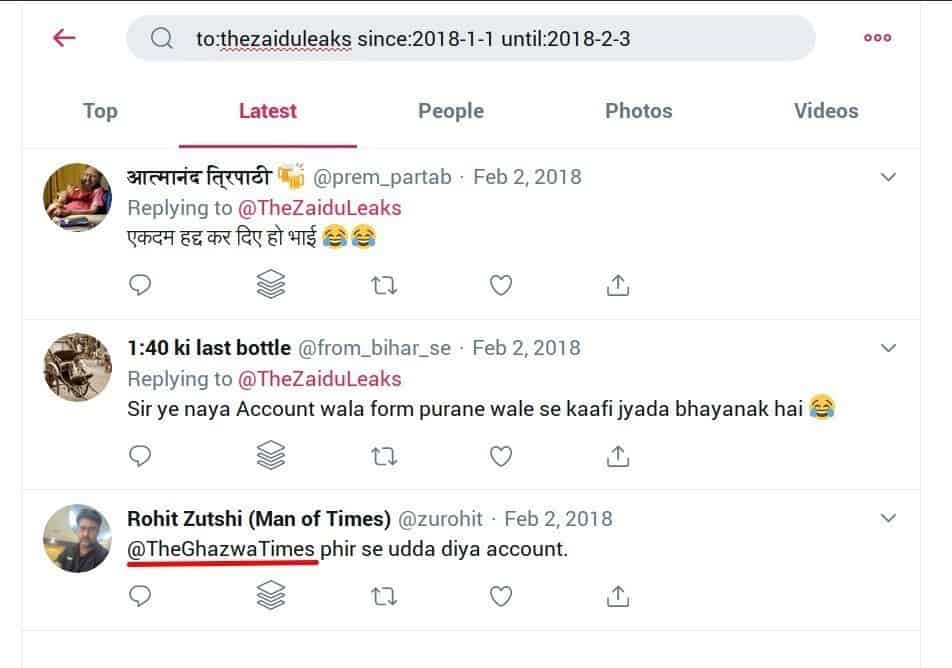Expand Rohit Zutshi tweet options chevron

(x=887, y=518)
